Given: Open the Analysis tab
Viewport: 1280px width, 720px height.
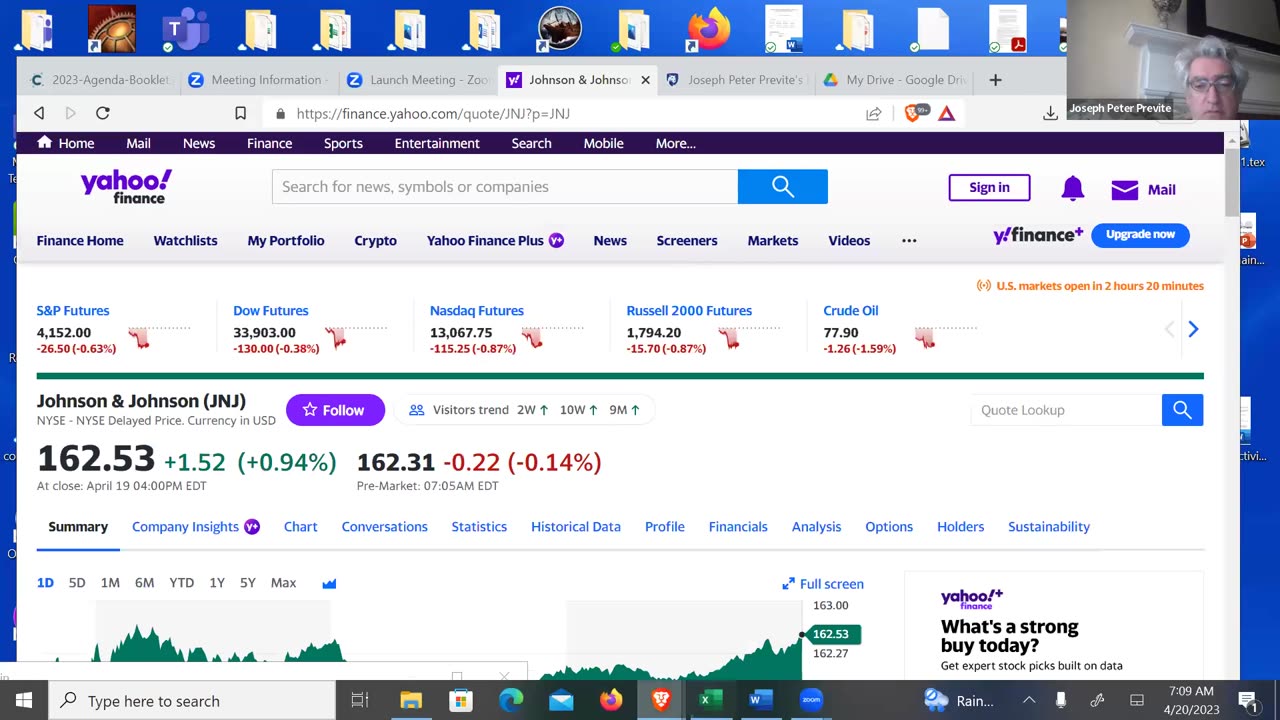Looking at the screenshot, I should click(x=816, y=527).
